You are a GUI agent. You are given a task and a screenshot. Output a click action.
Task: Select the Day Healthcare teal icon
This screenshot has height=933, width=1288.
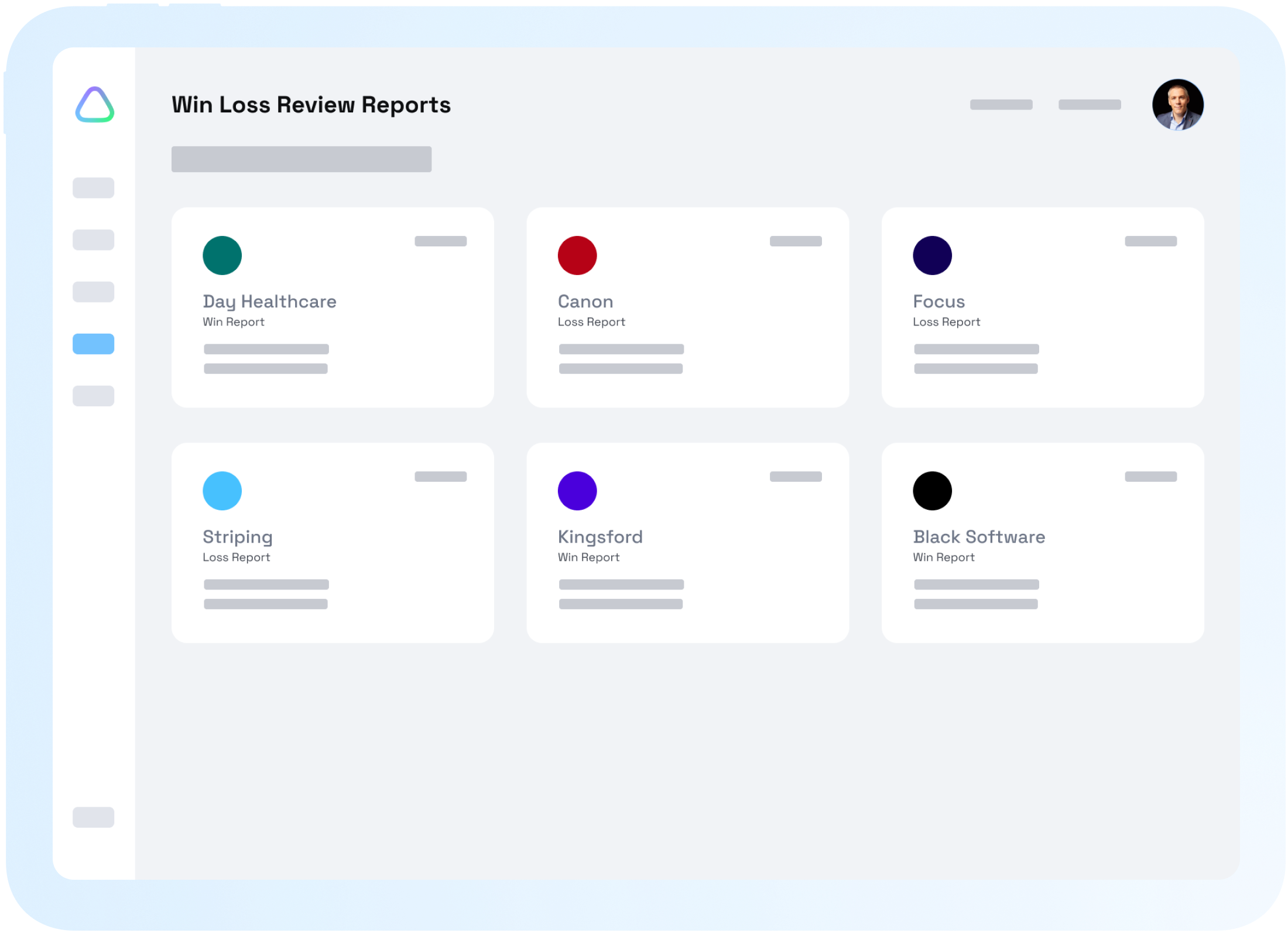click(222, 255)
